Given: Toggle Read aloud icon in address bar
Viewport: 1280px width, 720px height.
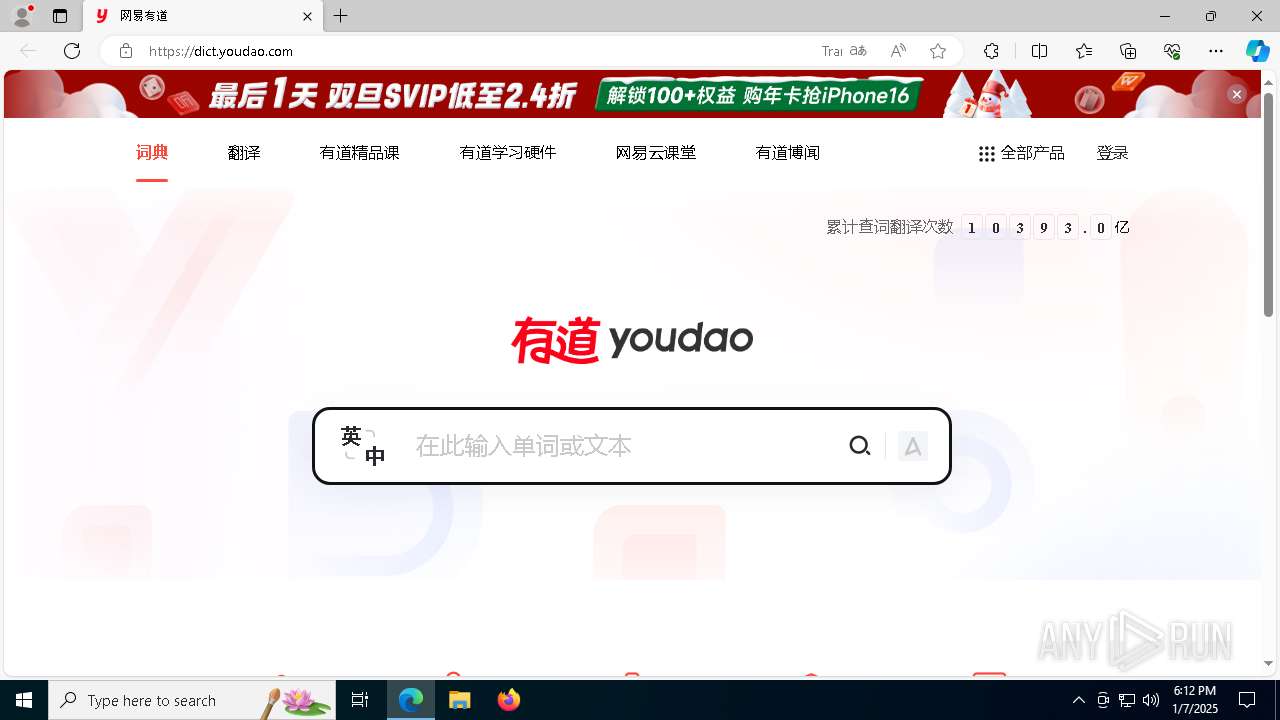Looking at the screenshot, I should point(898,51).
